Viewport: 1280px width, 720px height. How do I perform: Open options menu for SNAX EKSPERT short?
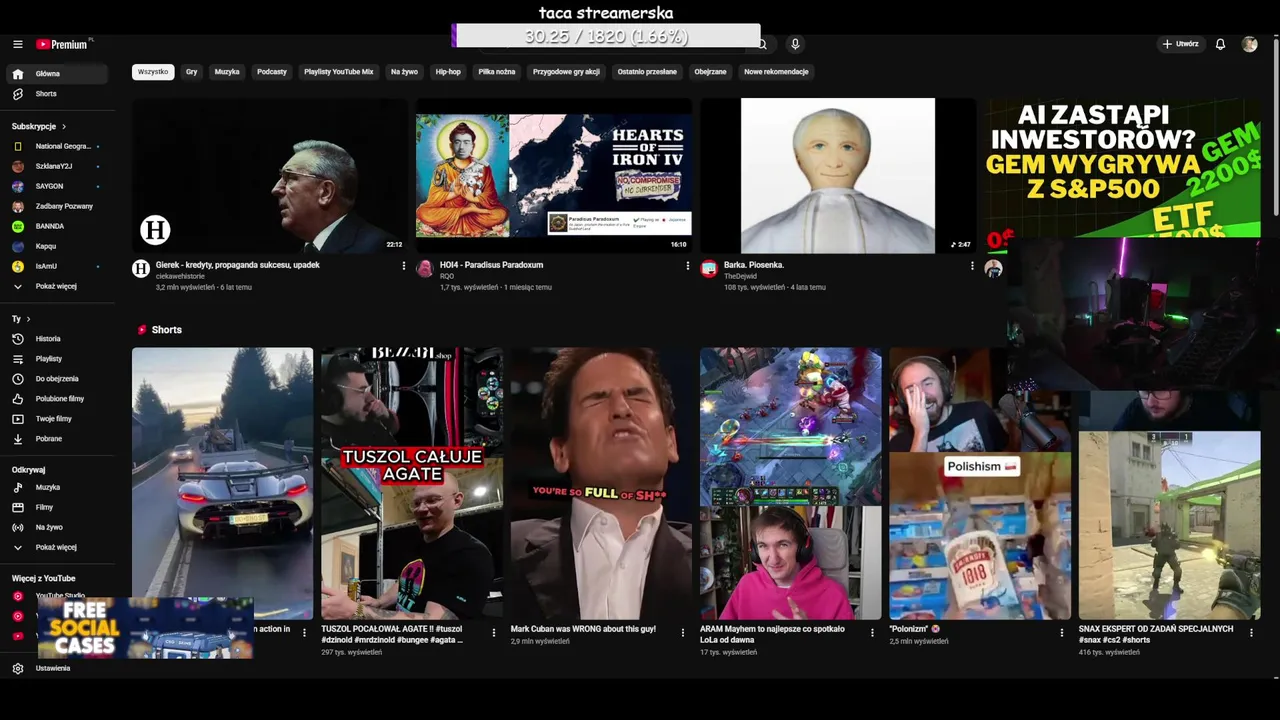coord(1251,632)
